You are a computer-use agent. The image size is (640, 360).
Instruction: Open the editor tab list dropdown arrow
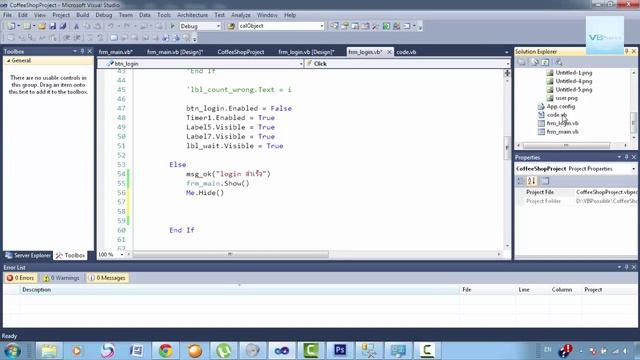[507, 52]
